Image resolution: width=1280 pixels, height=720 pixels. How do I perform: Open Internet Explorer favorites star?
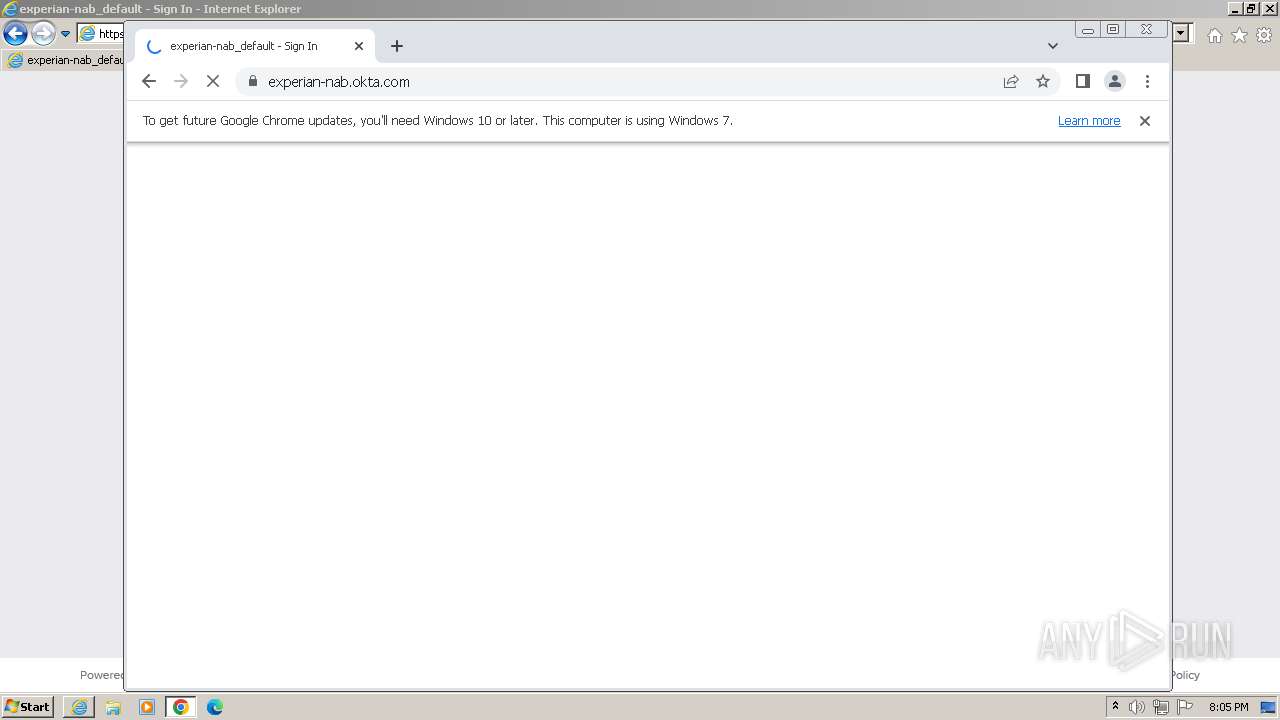1239,35
